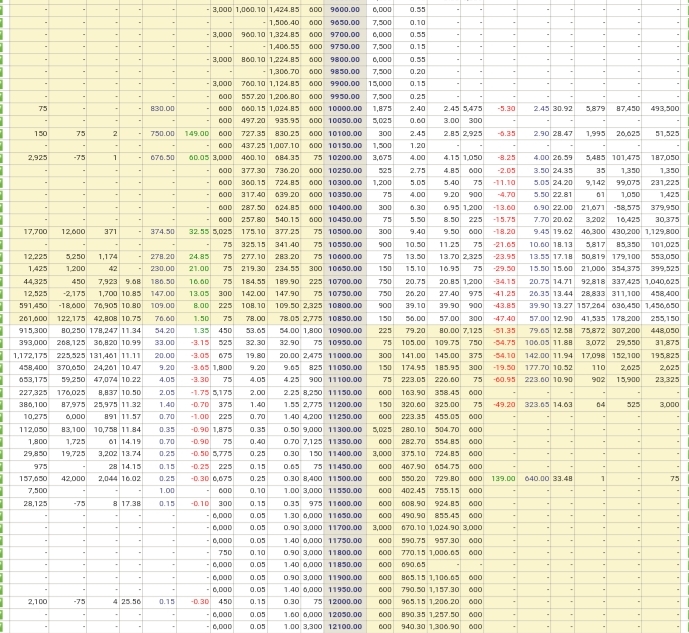Click strike 10250.00 cell

point(345,170)
